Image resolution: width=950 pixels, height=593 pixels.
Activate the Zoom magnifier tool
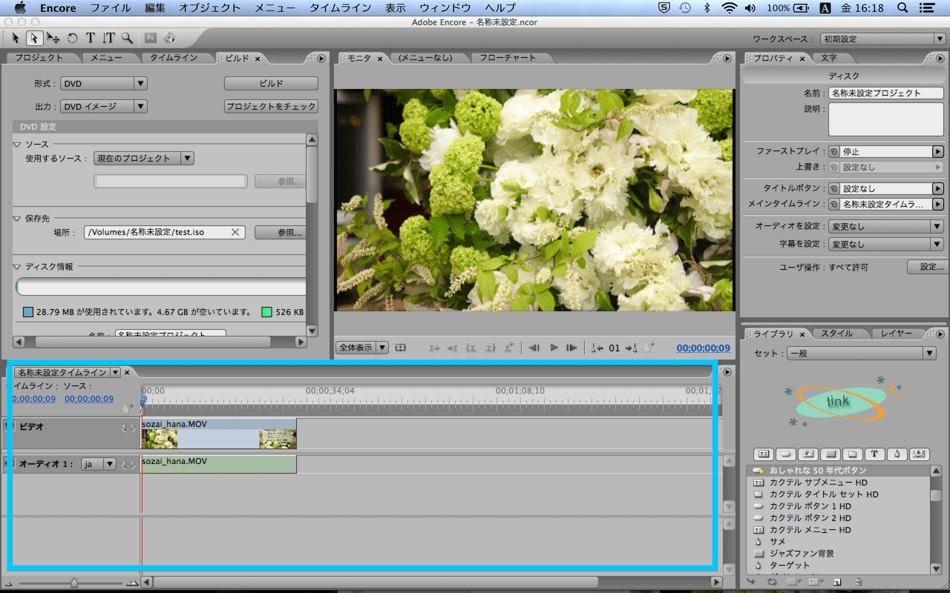coord(127,39)
